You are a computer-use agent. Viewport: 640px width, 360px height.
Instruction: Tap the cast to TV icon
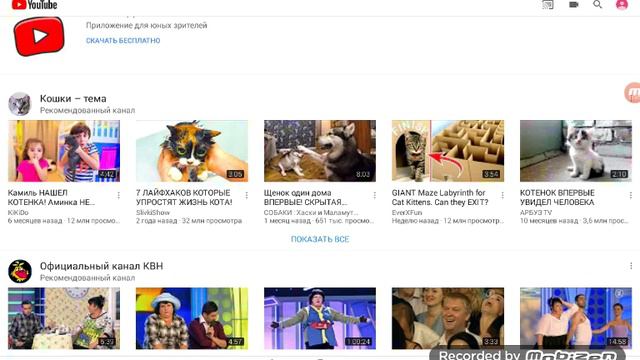click(548, 4)
